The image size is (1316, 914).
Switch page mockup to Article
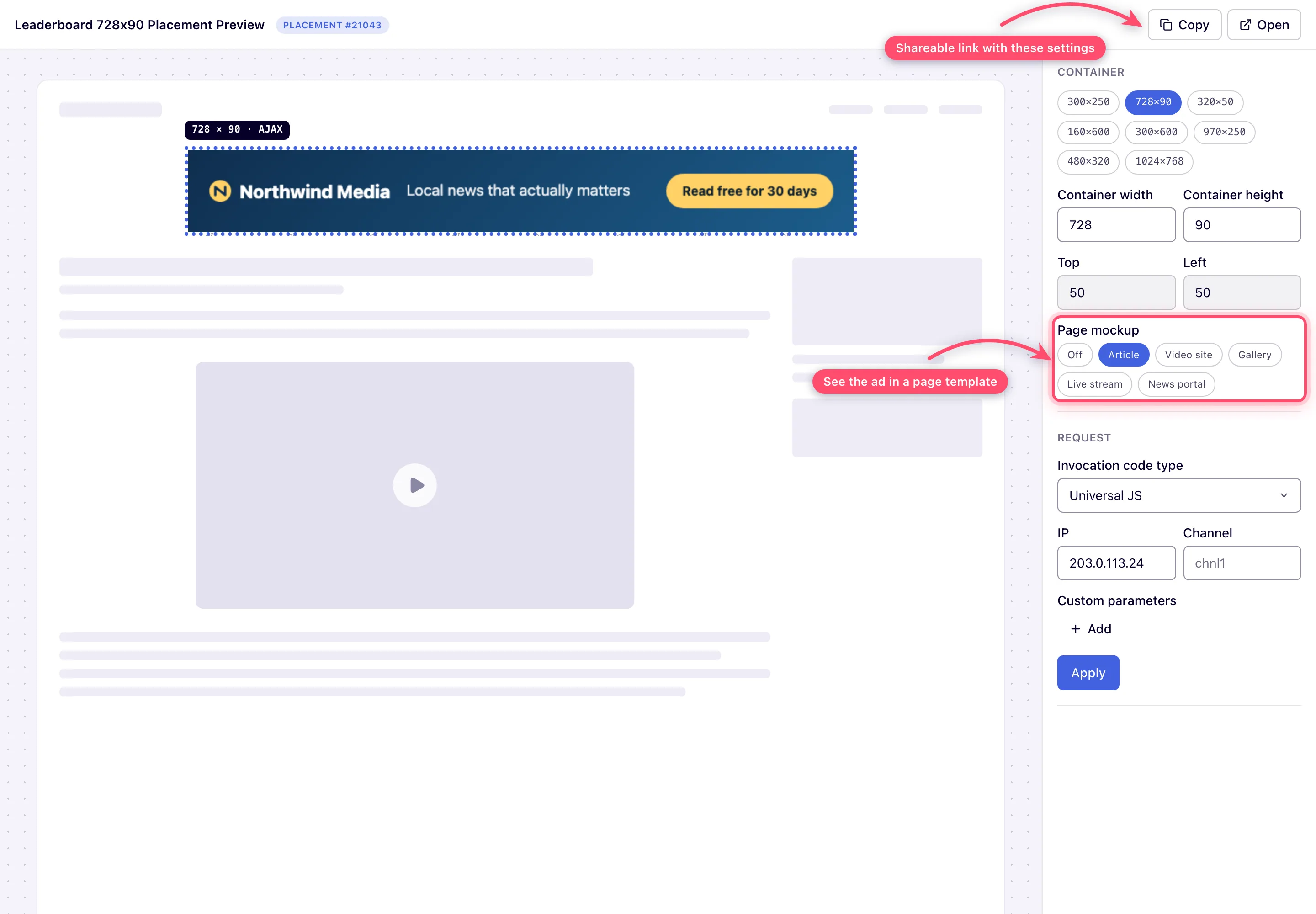[1124, 355]
